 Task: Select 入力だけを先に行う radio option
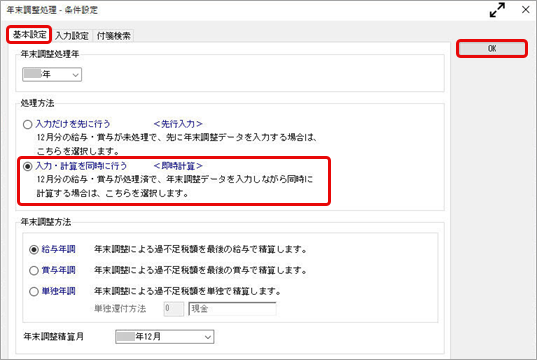click(28, 124)
